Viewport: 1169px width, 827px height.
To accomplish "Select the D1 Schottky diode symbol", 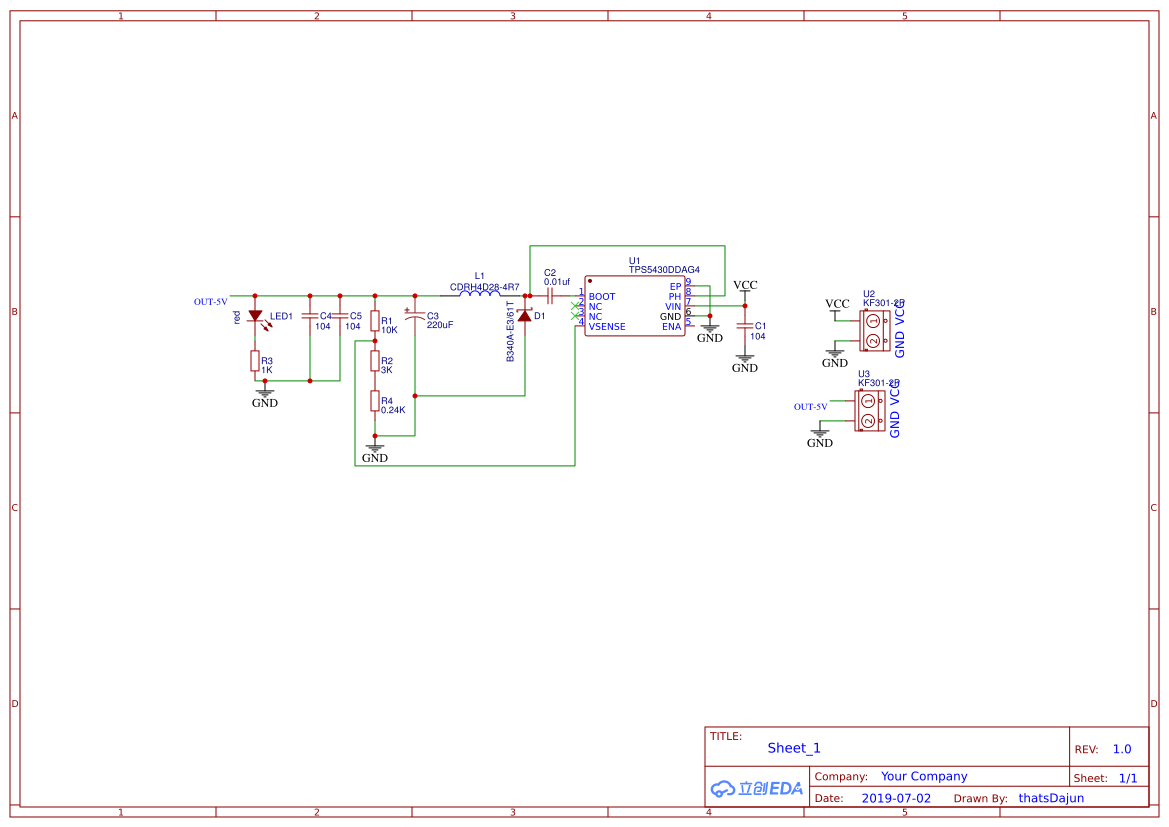I will pyautogui.click(x=524, y=316).
